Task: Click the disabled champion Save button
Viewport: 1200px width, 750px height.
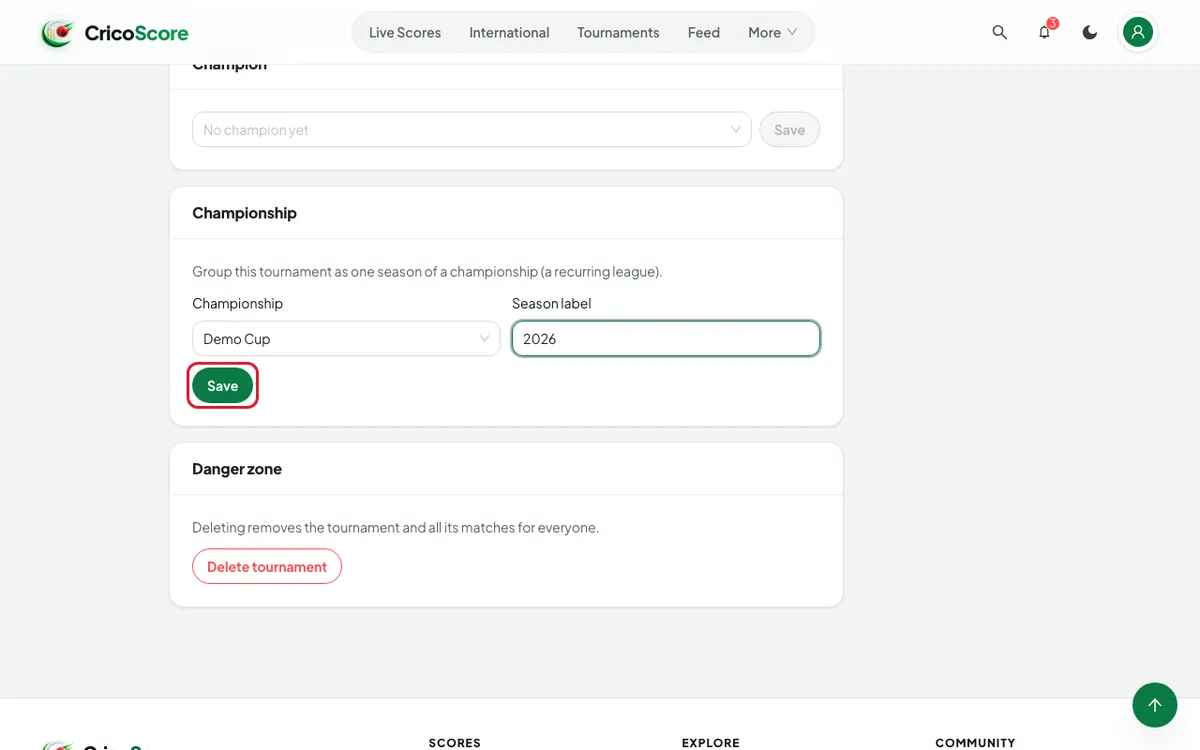Action: [x=789, y=130]
